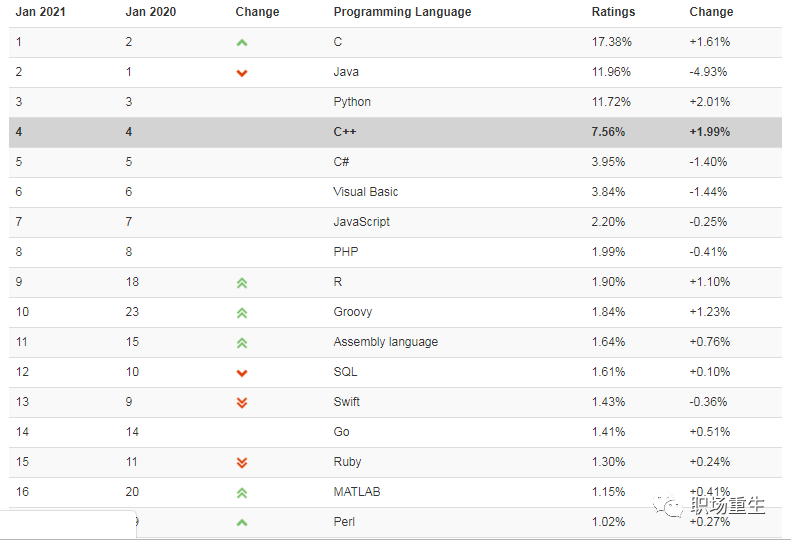Click the double red down arrow for Ruby
Viewport: 791px width, 540px height.
click(242, 463)
